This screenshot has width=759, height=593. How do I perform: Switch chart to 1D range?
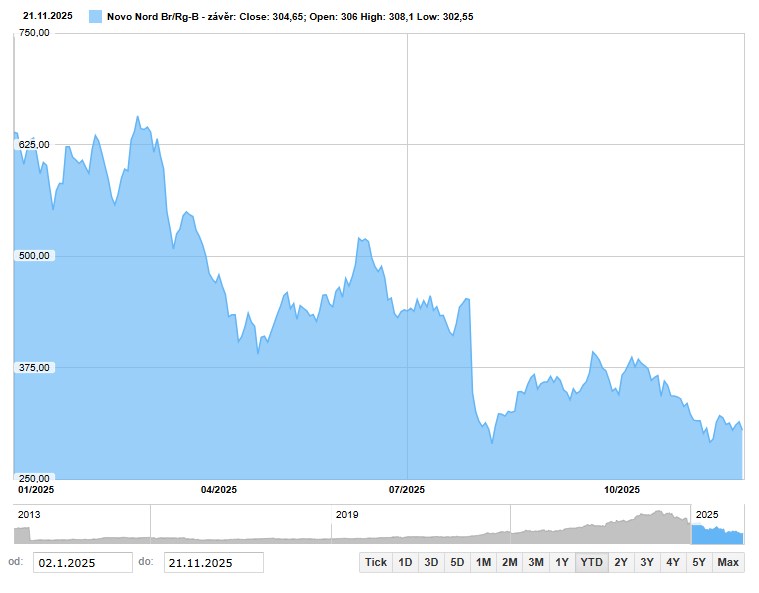(x=405, y=562)
